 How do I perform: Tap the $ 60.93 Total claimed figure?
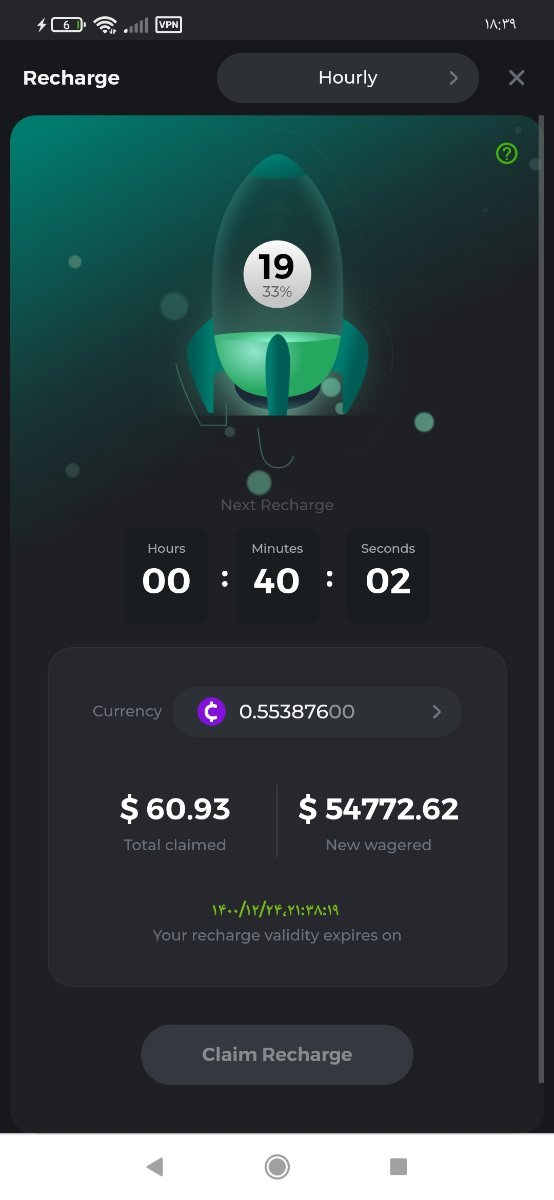click(x=175, y=809)
